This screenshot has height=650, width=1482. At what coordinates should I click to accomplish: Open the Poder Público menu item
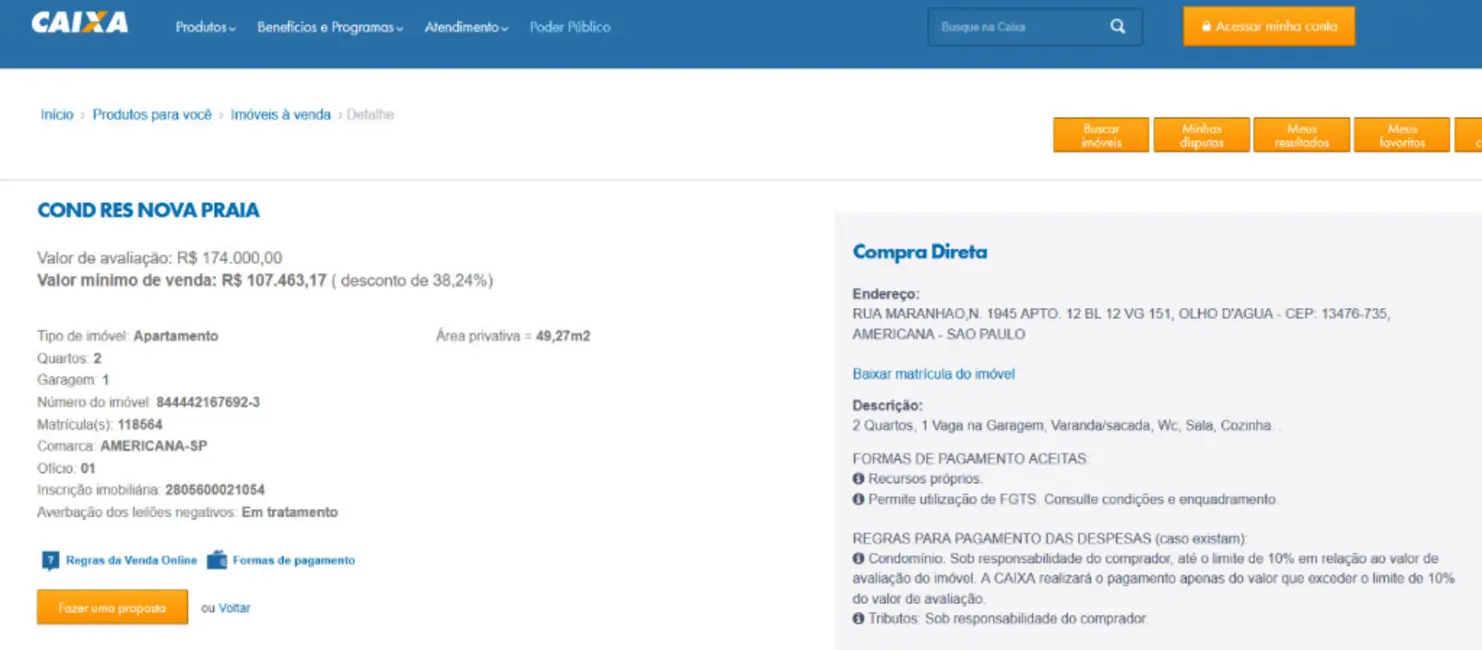(x=570, y=27)
